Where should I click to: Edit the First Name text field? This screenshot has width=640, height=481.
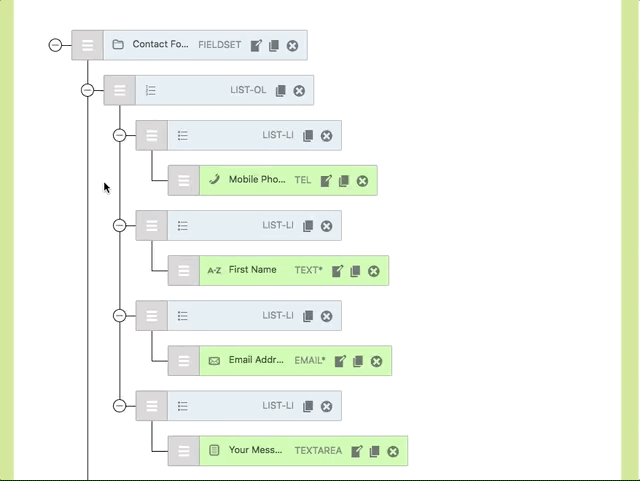[338, 271]
